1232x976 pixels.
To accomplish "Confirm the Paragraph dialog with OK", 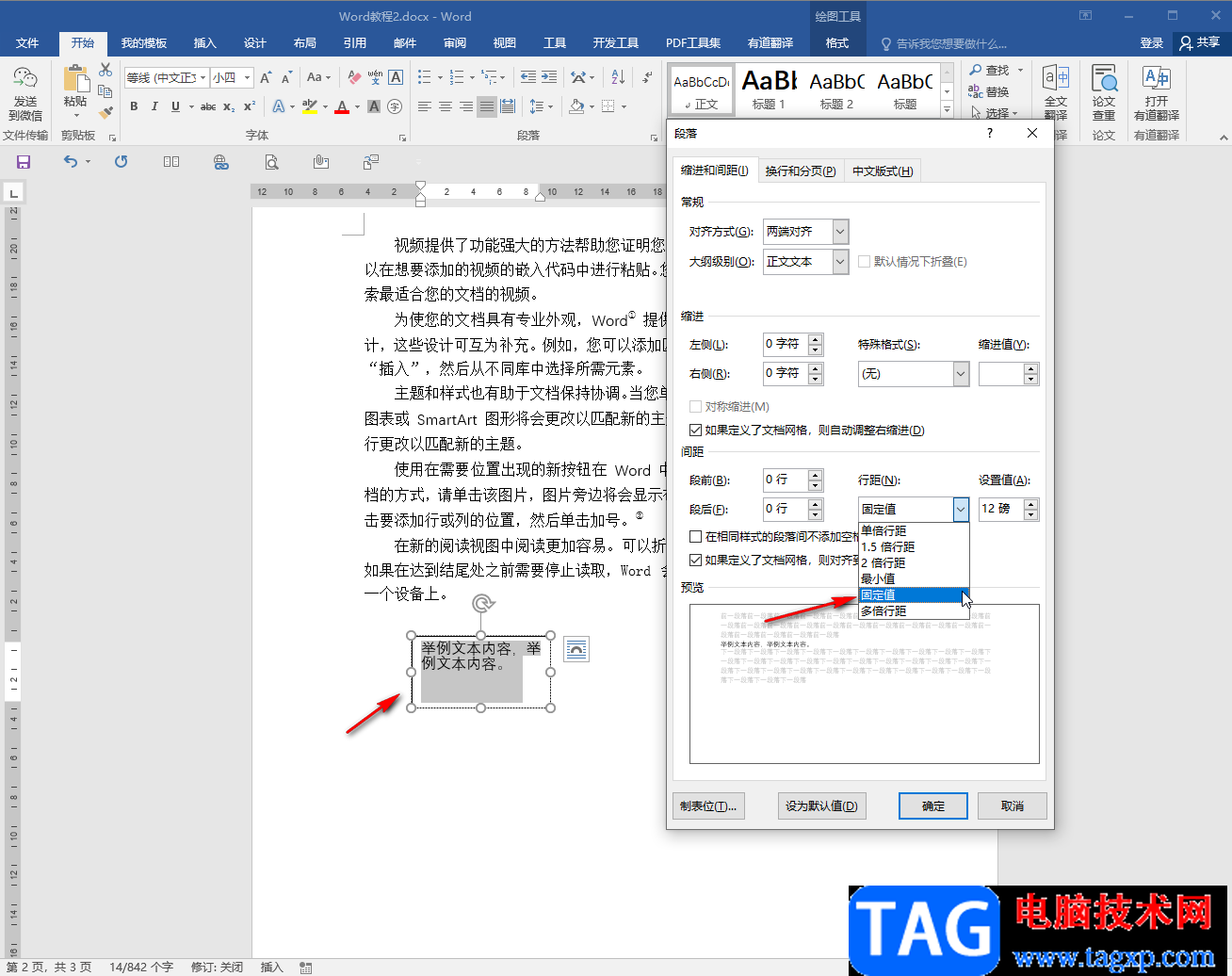I will [x=932, y=806].
